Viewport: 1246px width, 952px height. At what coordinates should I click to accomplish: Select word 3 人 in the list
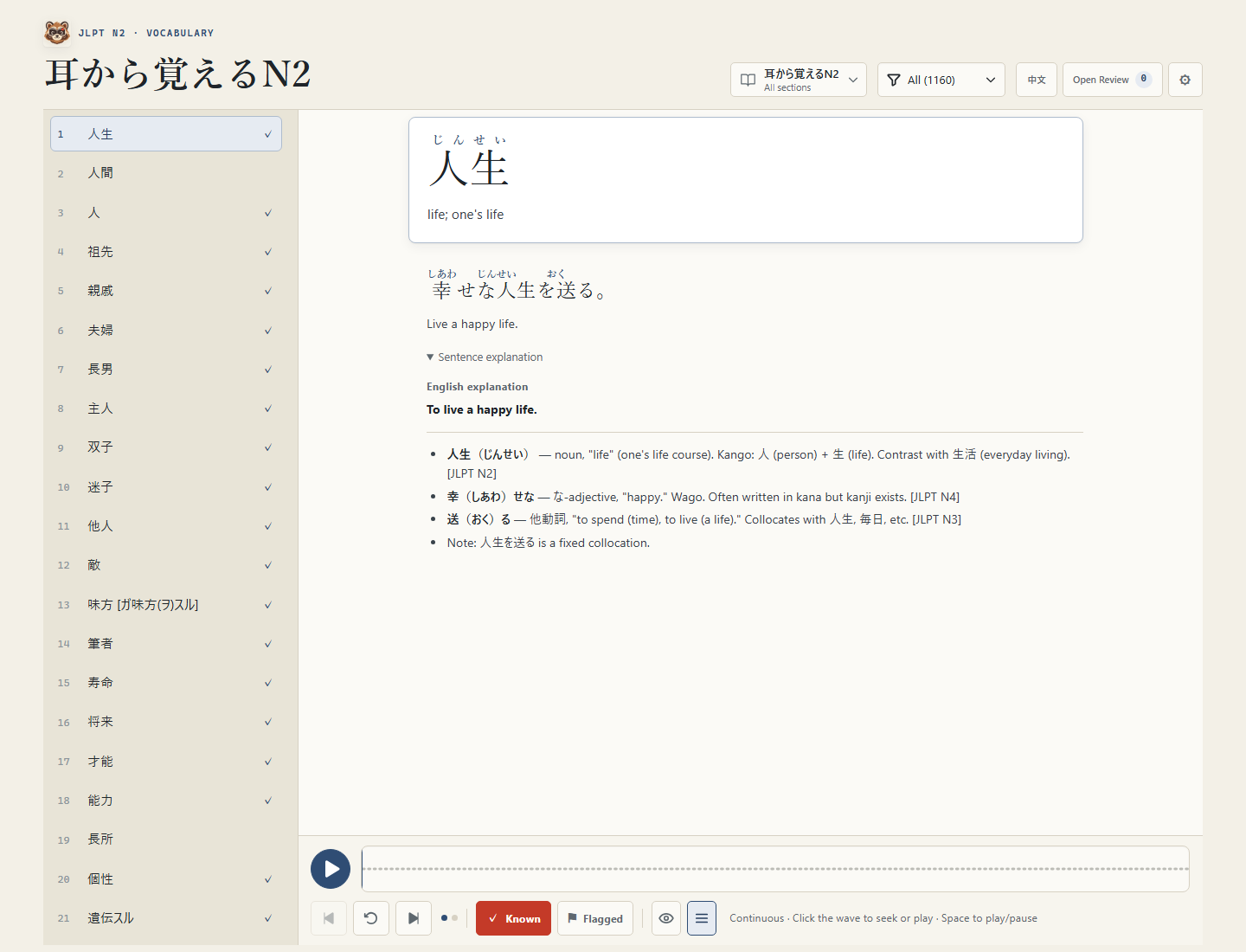click(x=166, y=212)
